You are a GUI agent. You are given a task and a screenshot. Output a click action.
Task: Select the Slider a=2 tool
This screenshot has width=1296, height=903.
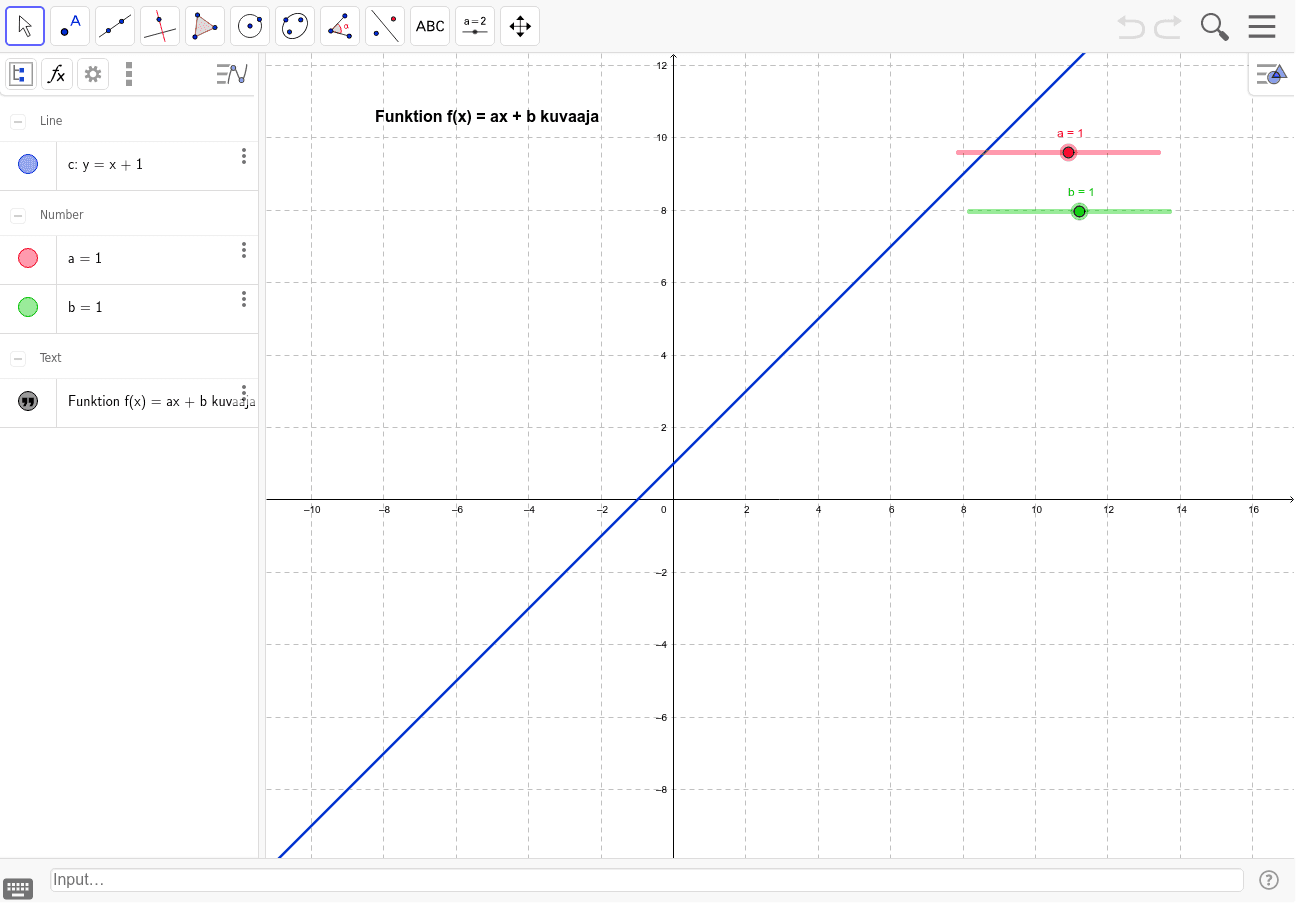[x=475, y=26]
